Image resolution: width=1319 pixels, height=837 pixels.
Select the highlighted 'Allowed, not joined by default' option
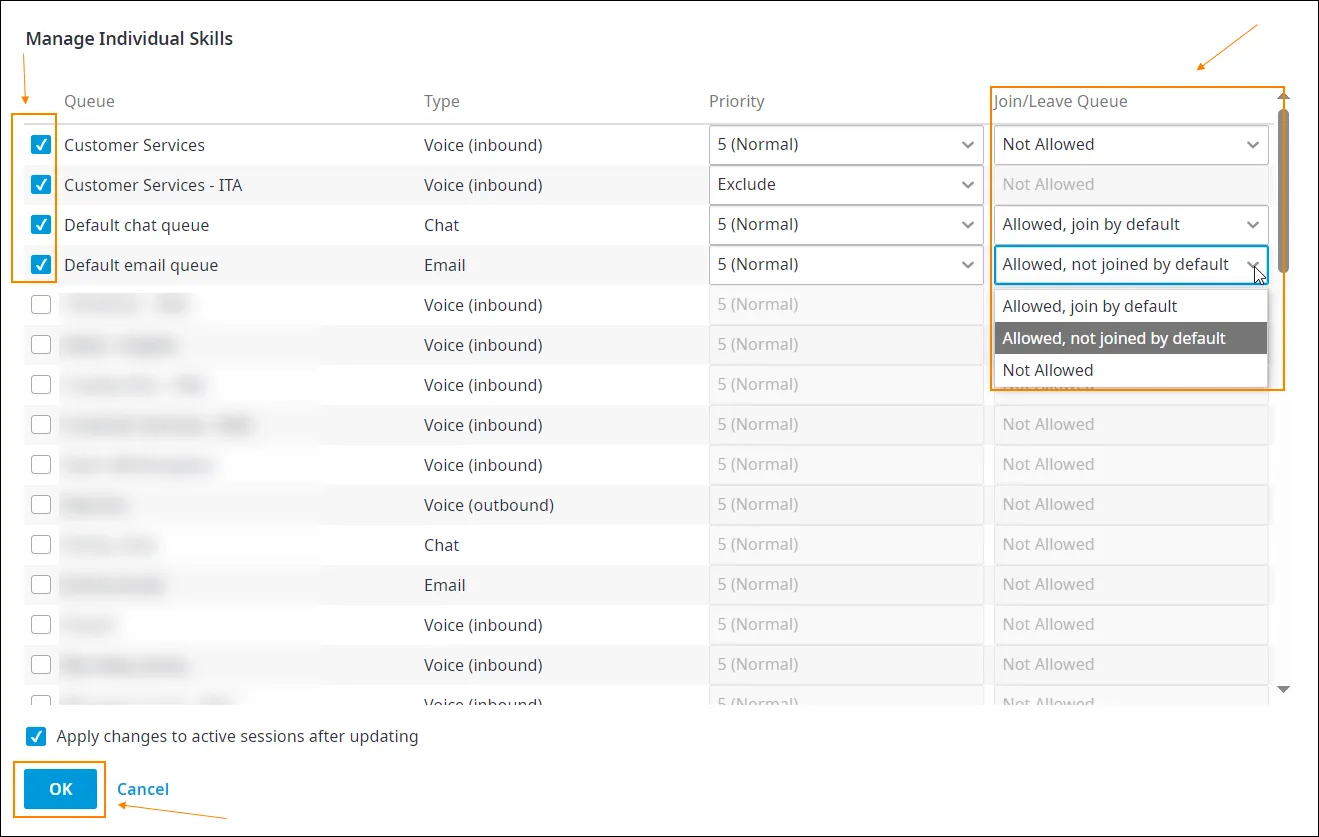pyautogui.click(x=1131, y=338)
